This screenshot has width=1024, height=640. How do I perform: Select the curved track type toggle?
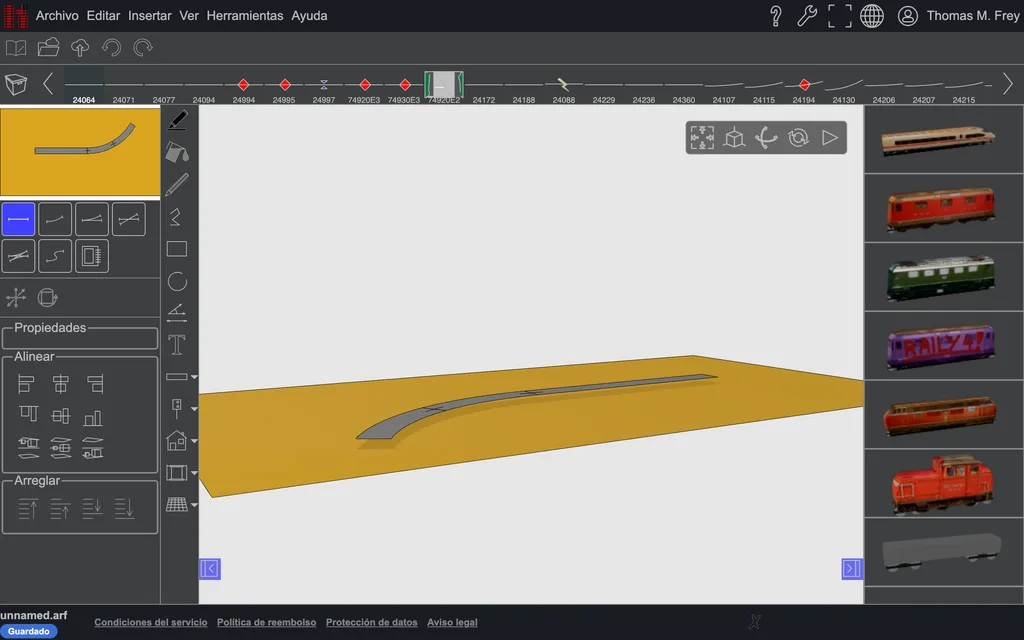(55, 219)
